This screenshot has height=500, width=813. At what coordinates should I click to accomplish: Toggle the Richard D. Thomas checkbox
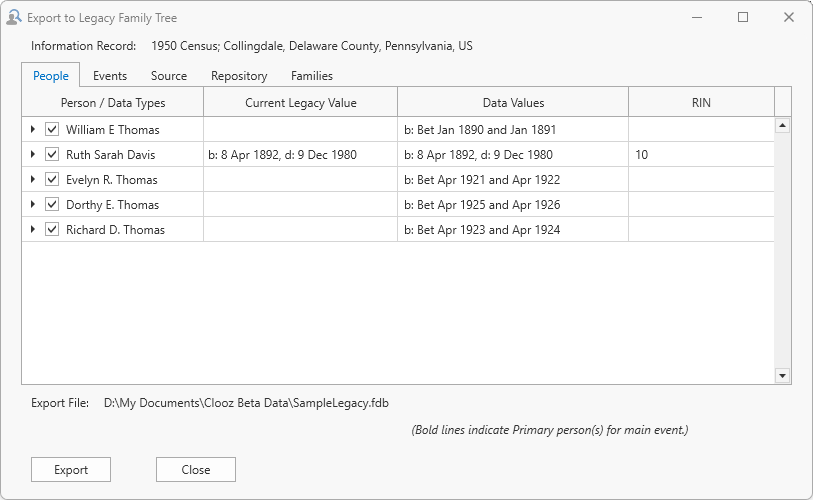[52, 230]
